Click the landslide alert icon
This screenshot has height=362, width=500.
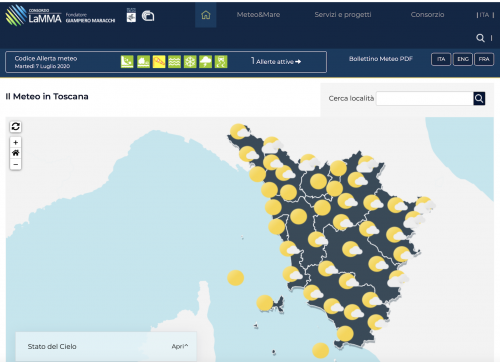[x=127, y=62]
